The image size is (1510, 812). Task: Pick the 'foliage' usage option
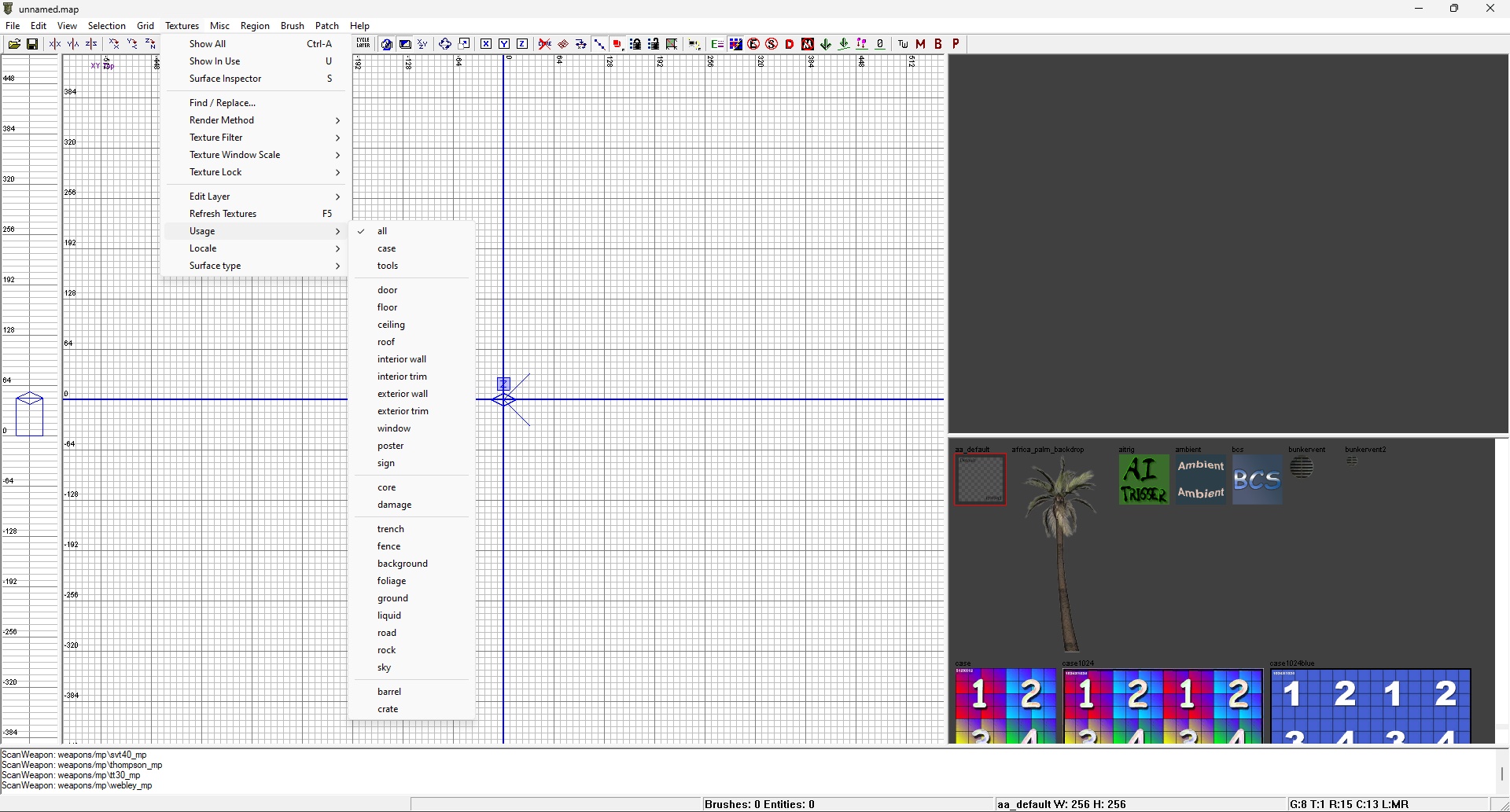coord(392,581)
